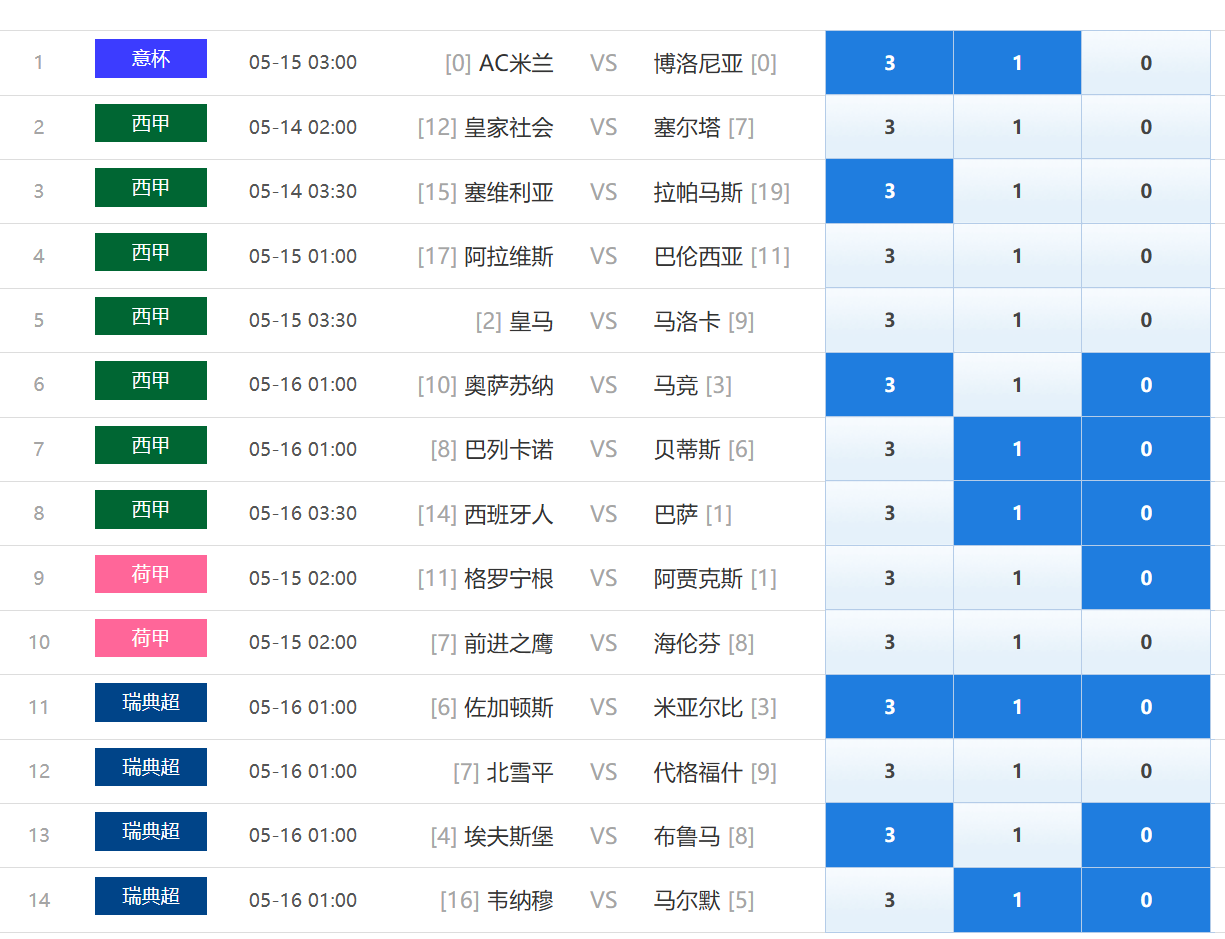Click the 意杯 league tag in row 1
The height and width of the screenshot is (939, 1225).
151,58
